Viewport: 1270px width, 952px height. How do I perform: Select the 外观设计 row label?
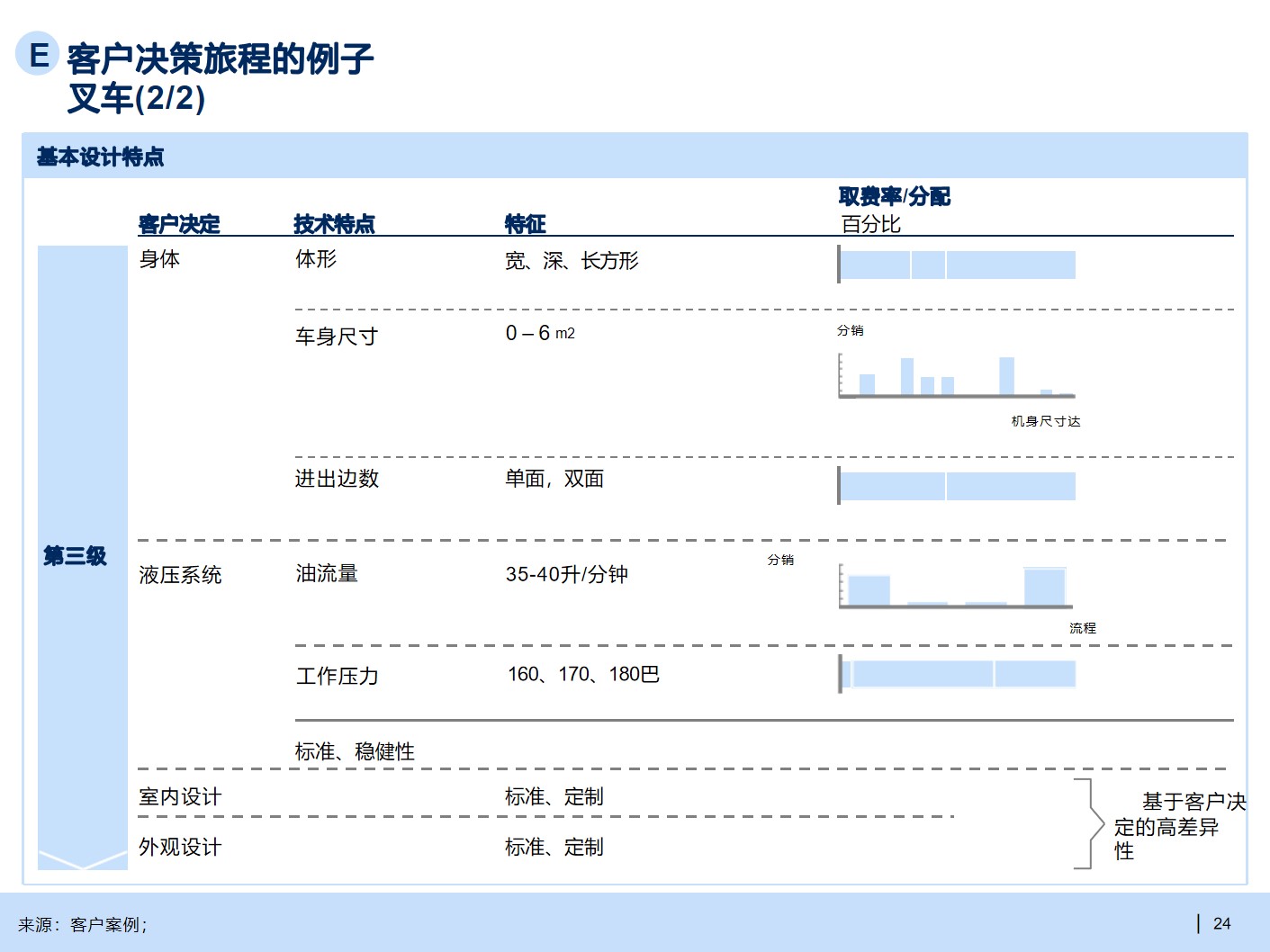pyautogui.click(x=180, y=847)
